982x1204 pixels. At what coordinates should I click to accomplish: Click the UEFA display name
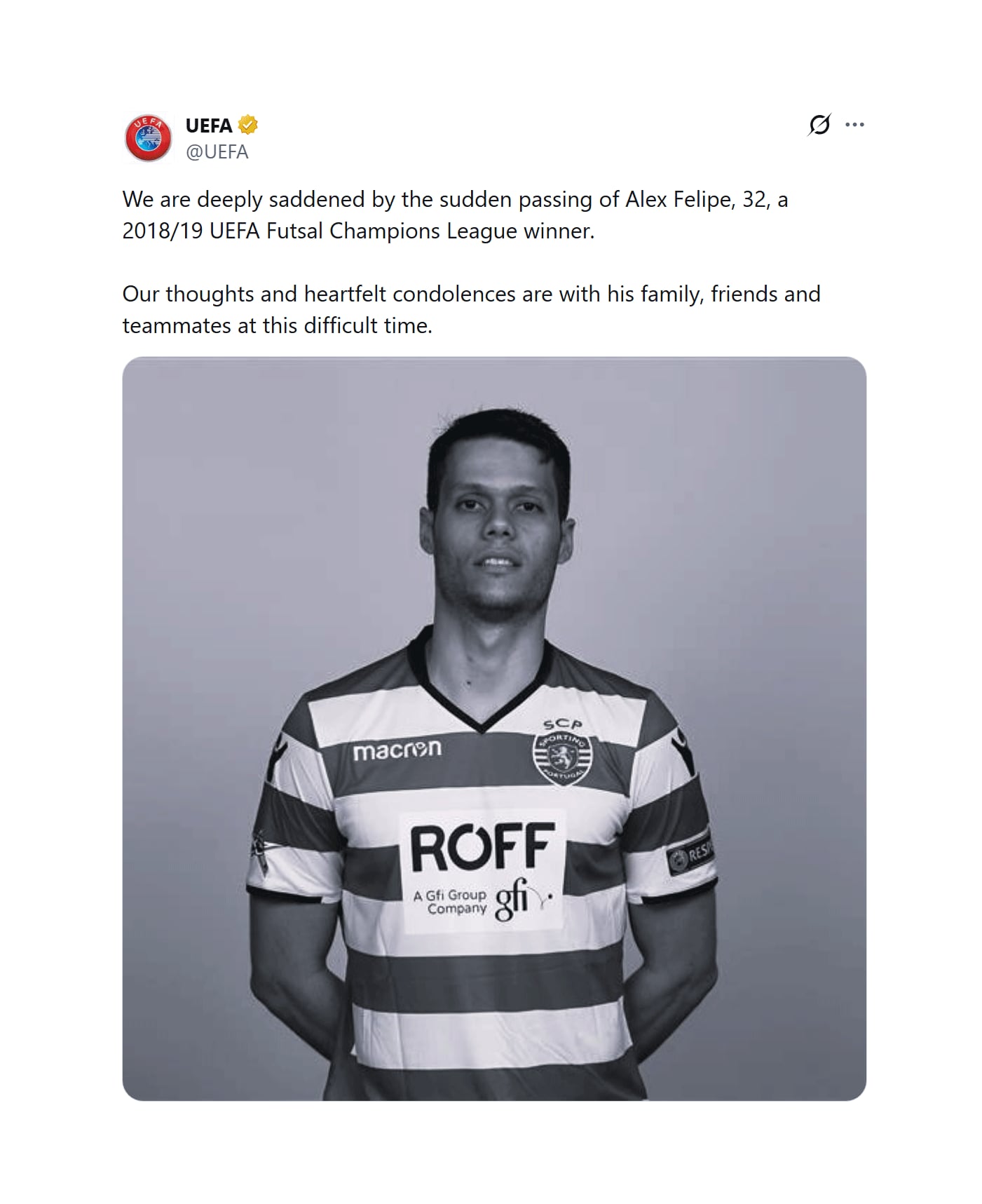pyautogui.click(x=208, y=126)
